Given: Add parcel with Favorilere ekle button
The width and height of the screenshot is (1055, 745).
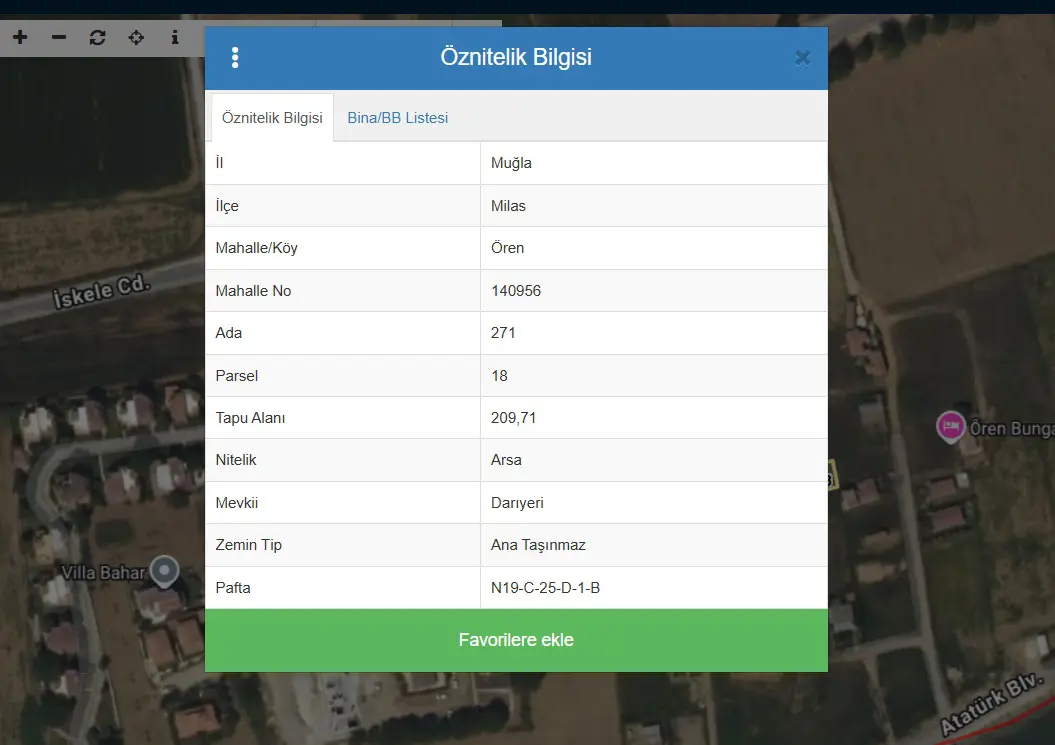Looking at the screenshot, I should [x=516, y=640].
